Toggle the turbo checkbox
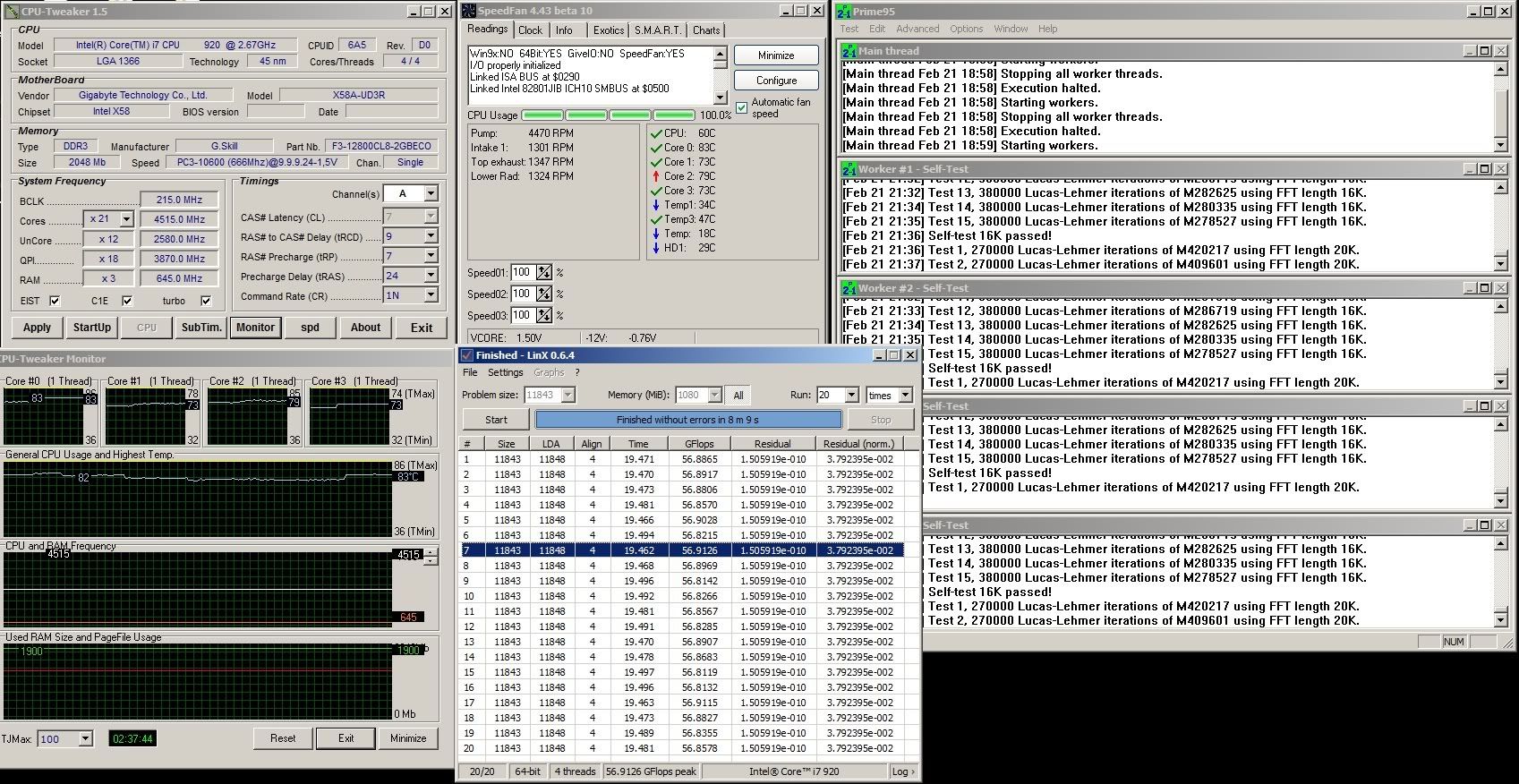This screenshot has height=784, width=1519. pos(206,301)
